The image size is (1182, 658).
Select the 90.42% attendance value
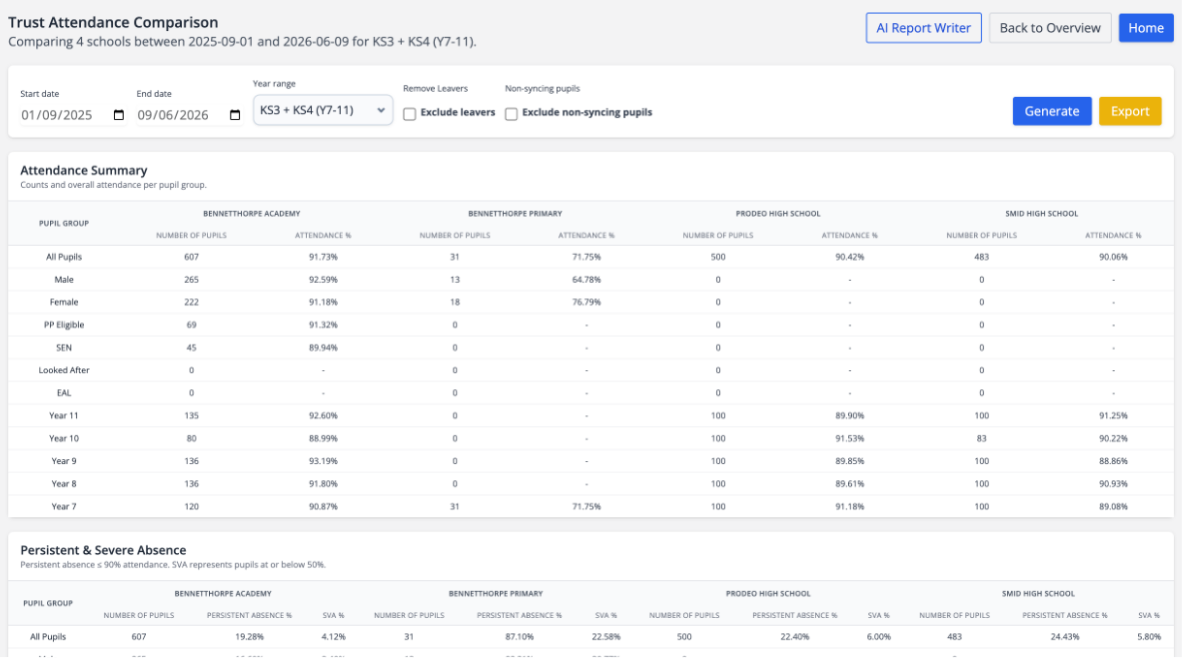click(850, 257)
